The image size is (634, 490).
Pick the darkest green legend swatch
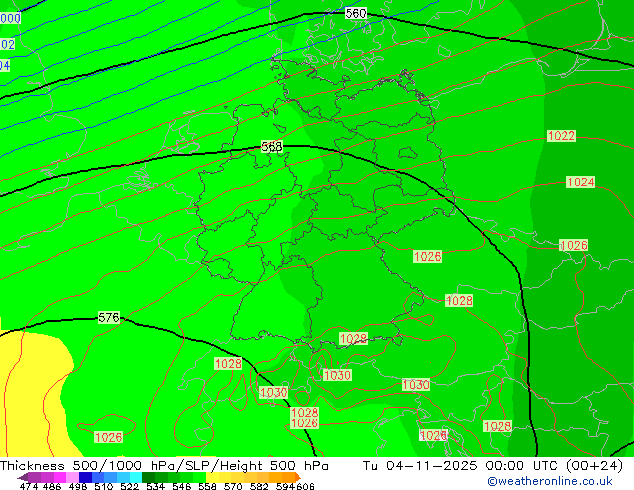(148, 477)
